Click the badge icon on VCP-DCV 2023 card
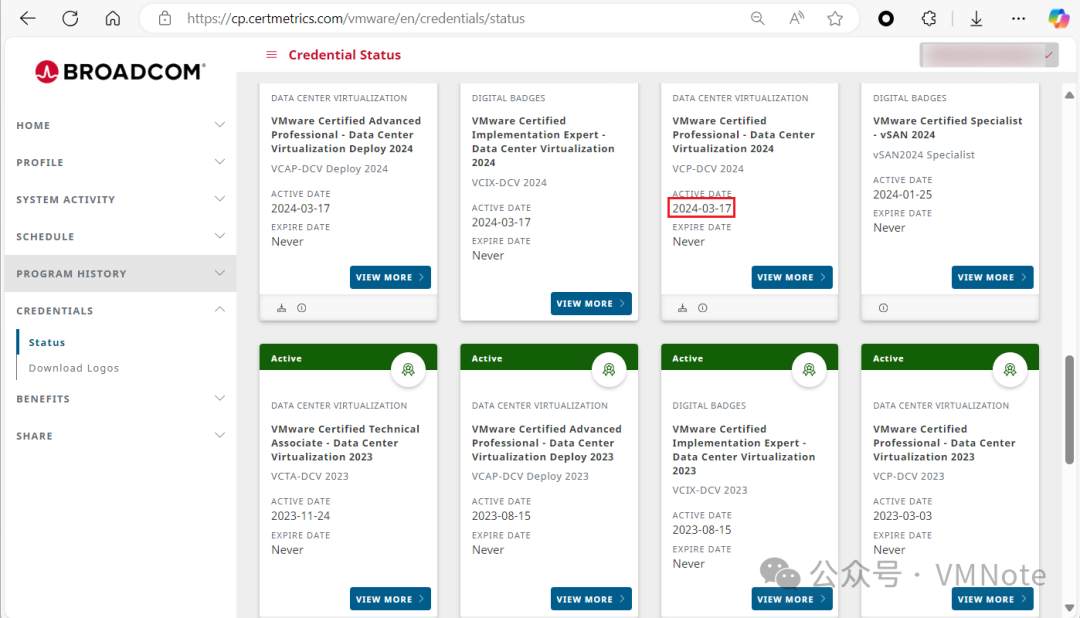 pyautogui.click(x=1010, y=370)
